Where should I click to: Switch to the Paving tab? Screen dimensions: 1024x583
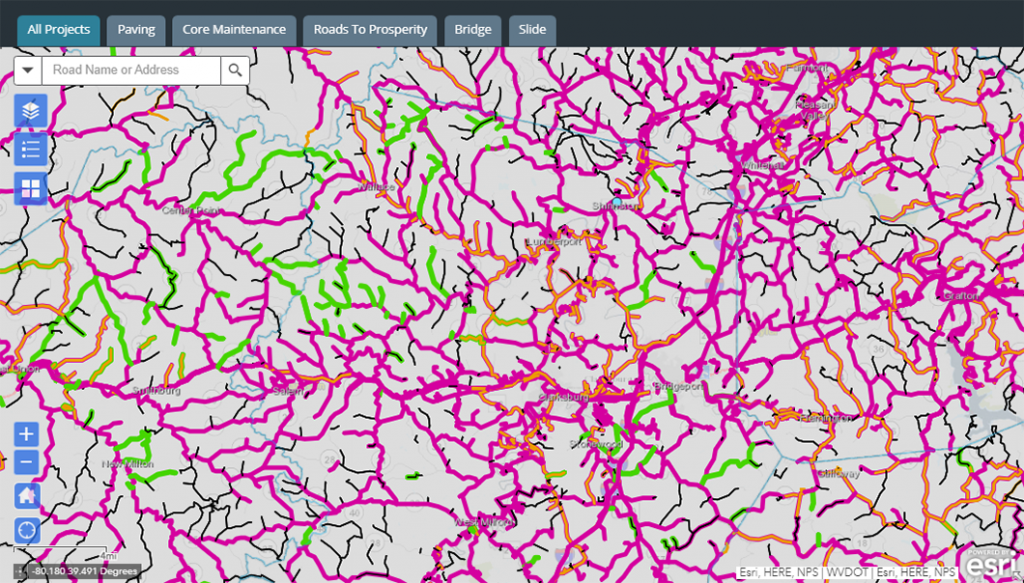136,29
